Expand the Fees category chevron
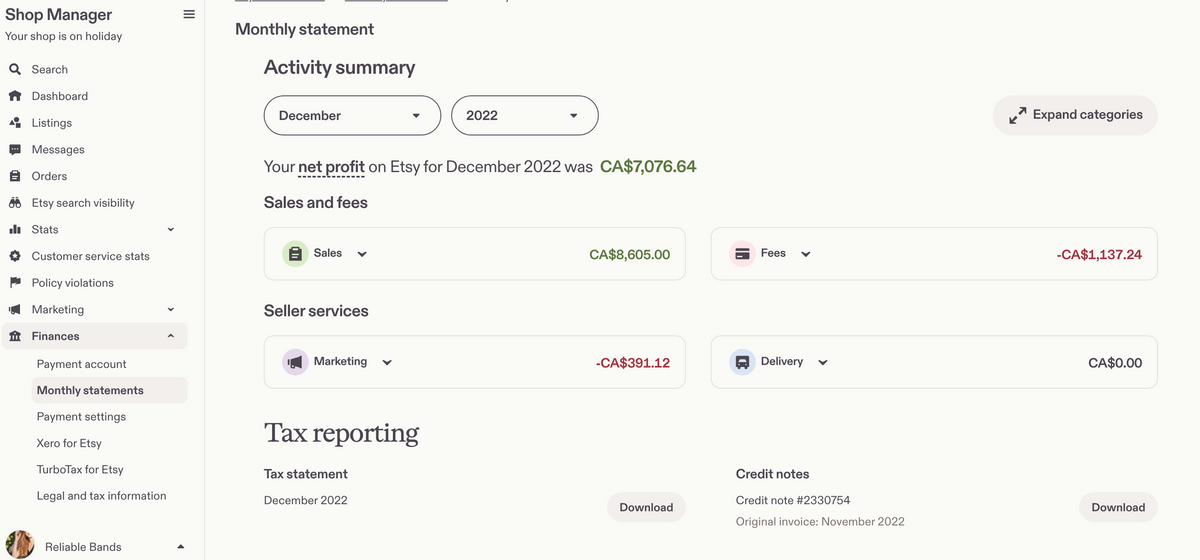Viewport: 1200px width, 560px height. (x=805, y=254)
